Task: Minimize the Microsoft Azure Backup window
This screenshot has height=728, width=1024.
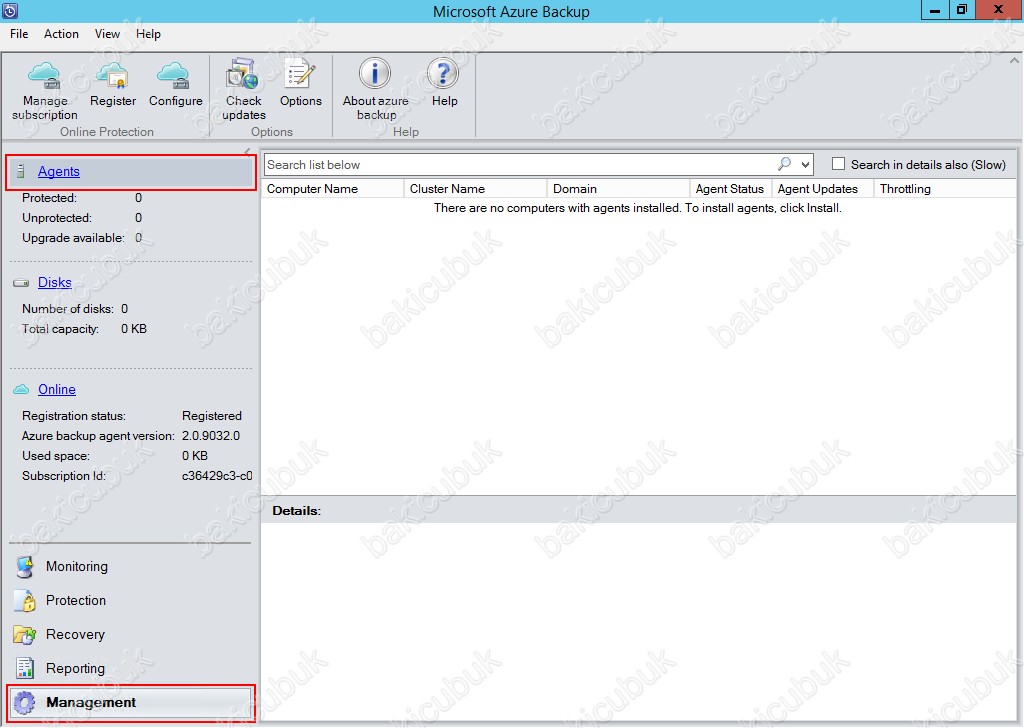Action: coord(935,10)
